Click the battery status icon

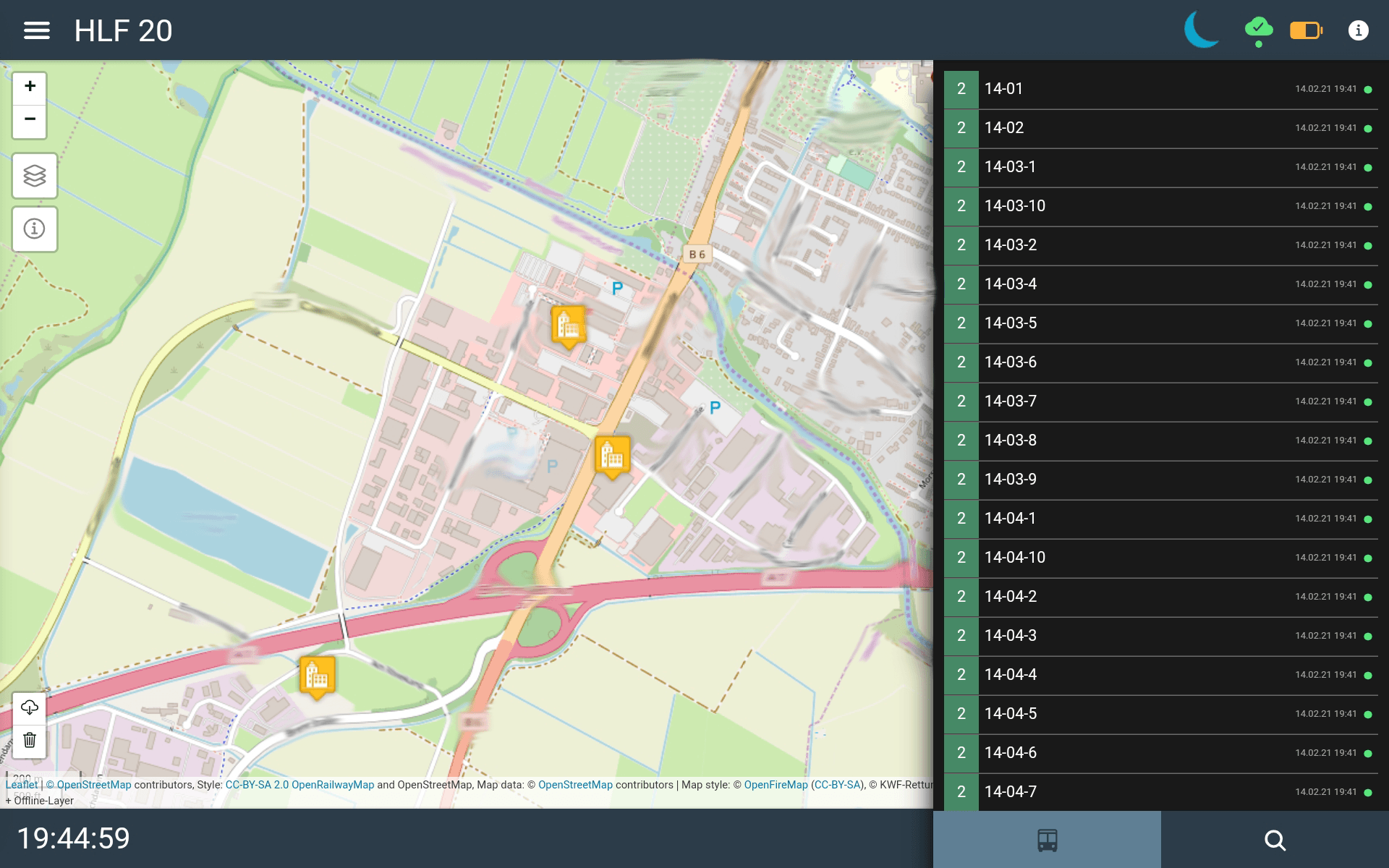click(1306, 30)
